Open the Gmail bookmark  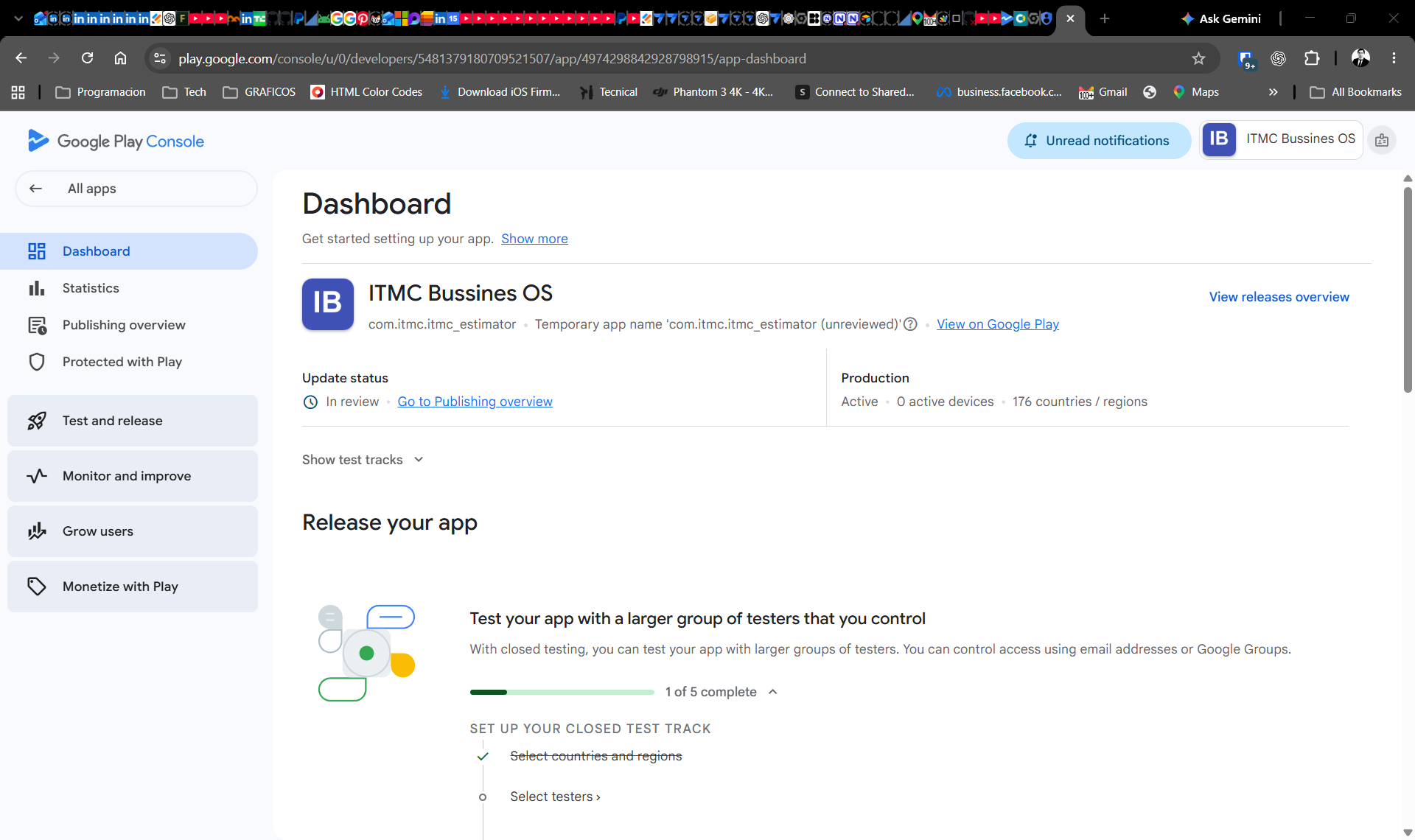click(x=1103, y=92)
